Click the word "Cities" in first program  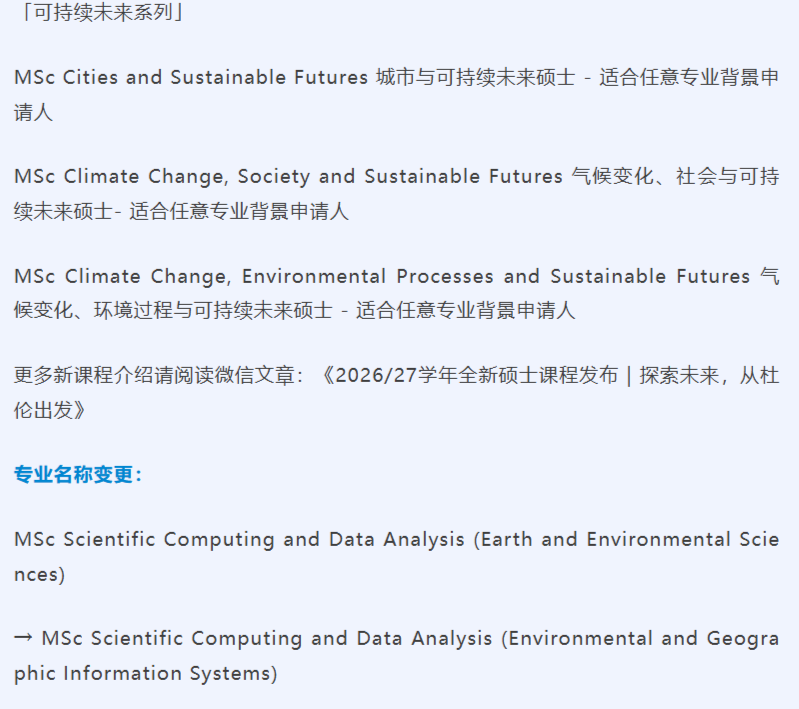pyautogui.click(x=91, y=77)
